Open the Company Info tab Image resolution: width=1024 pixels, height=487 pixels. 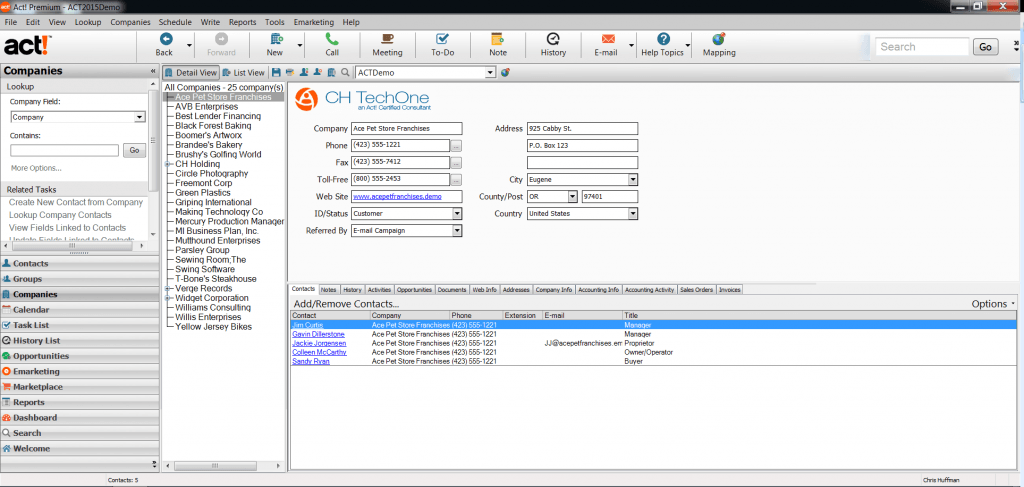point(554,289)
